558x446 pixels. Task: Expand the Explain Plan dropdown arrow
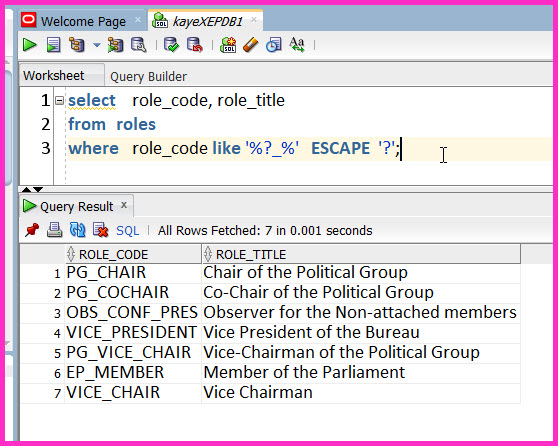click(x=97, y=45)
